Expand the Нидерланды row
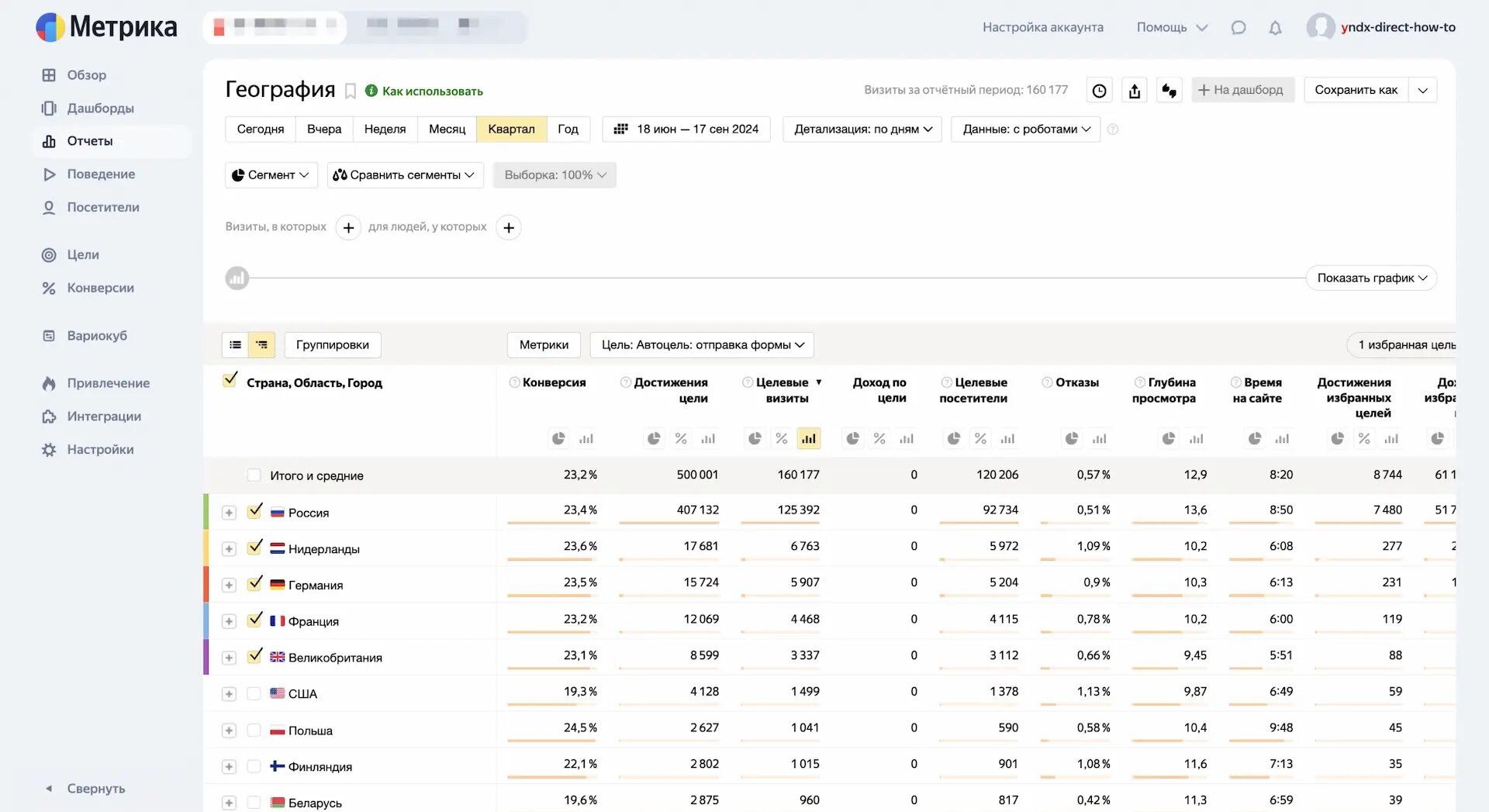Screen dimensions: 1489x812 [229, 549]
